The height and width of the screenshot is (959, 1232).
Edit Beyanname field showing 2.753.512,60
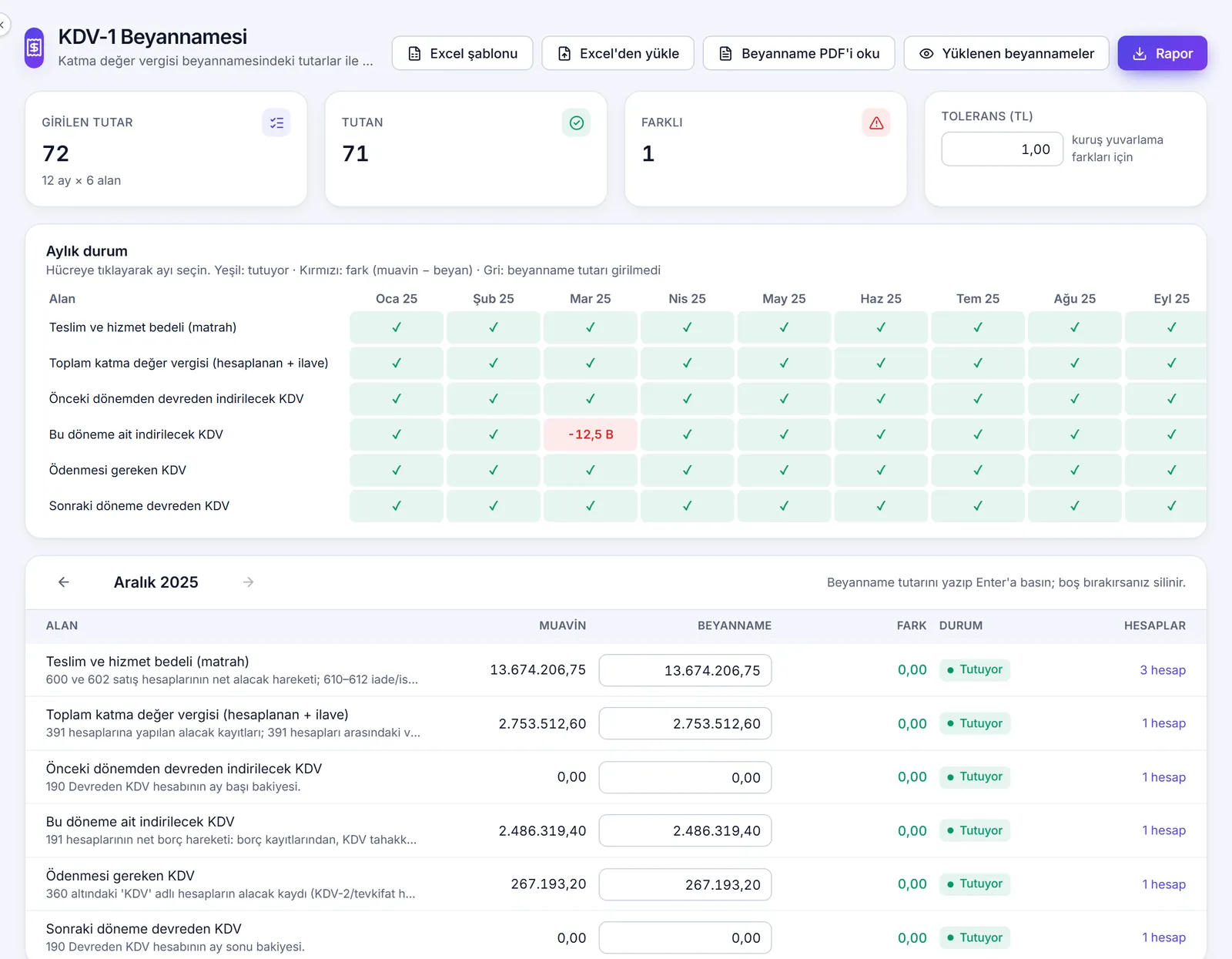[685, 723]
